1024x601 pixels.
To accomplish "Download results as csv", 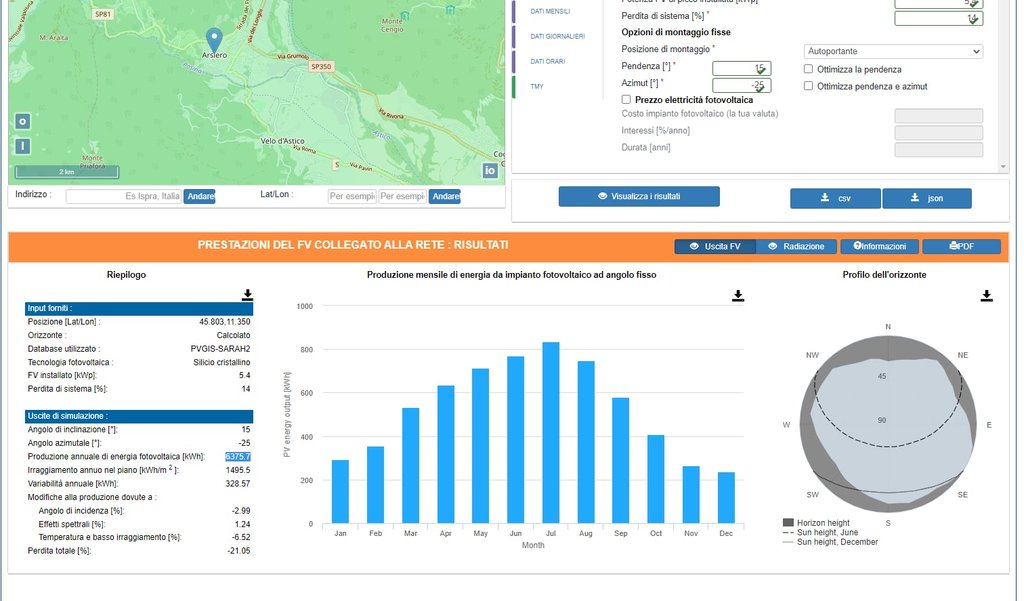I will tap(835, 198).
